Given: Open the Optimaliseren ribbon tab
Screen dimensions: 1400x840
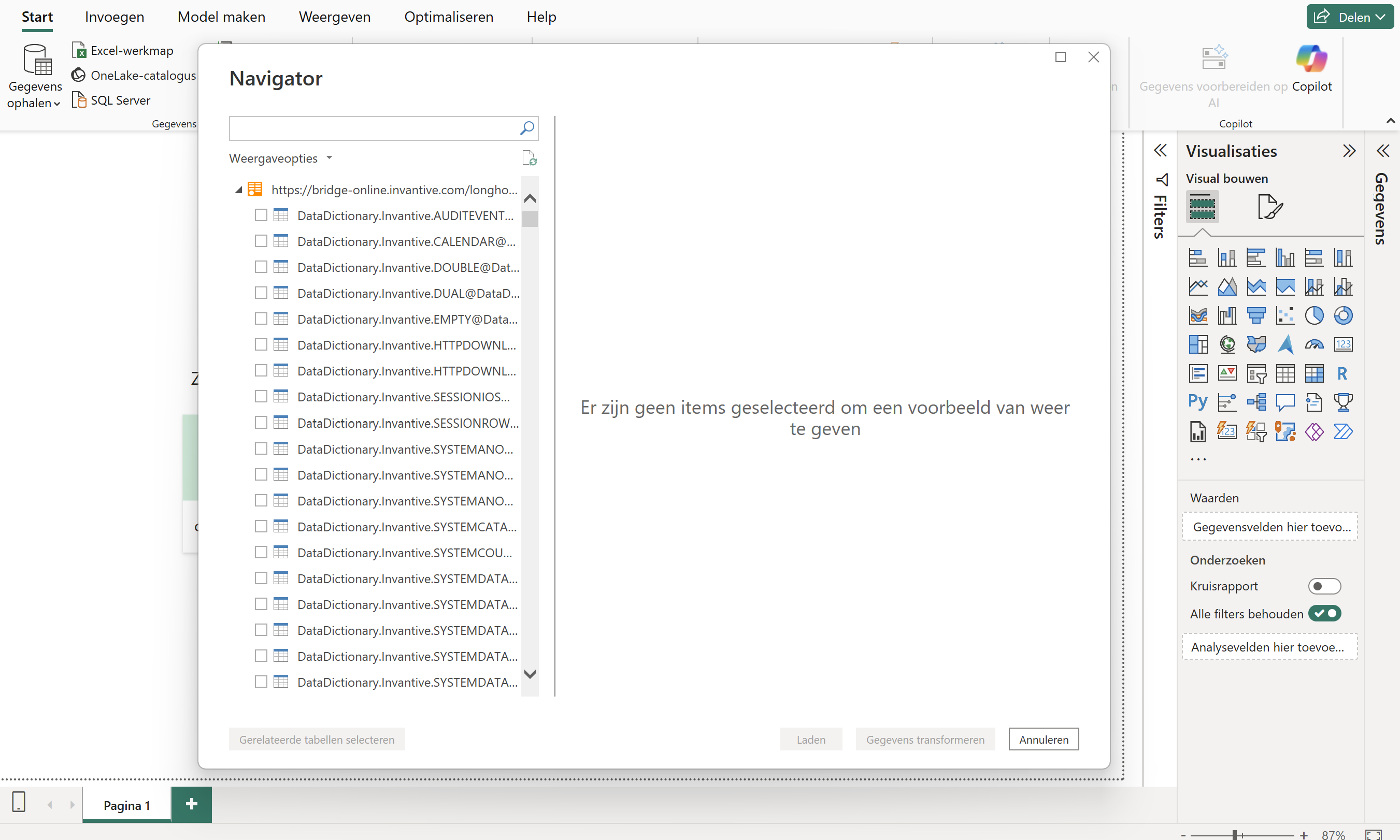Looking at the screenshot, I should pos(449,17).
